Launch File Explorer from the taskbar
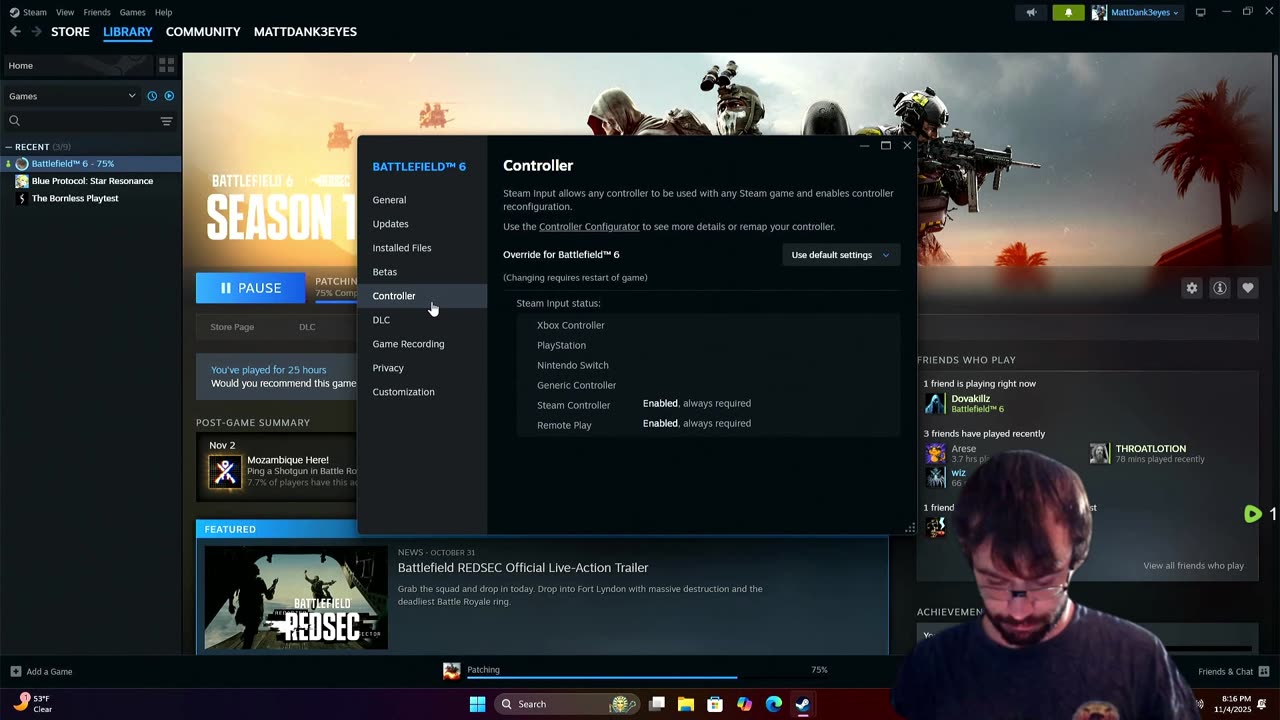 click(686, 704)
